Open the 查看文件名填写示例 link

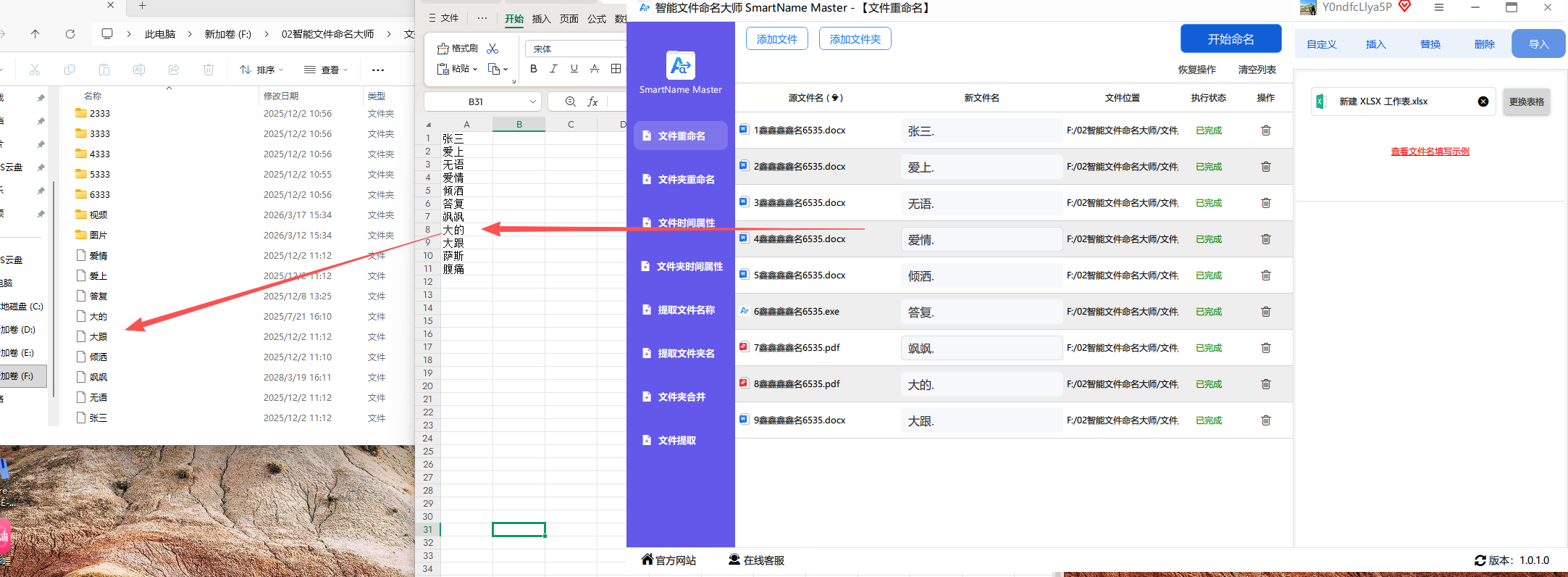tap(1430, 151)
